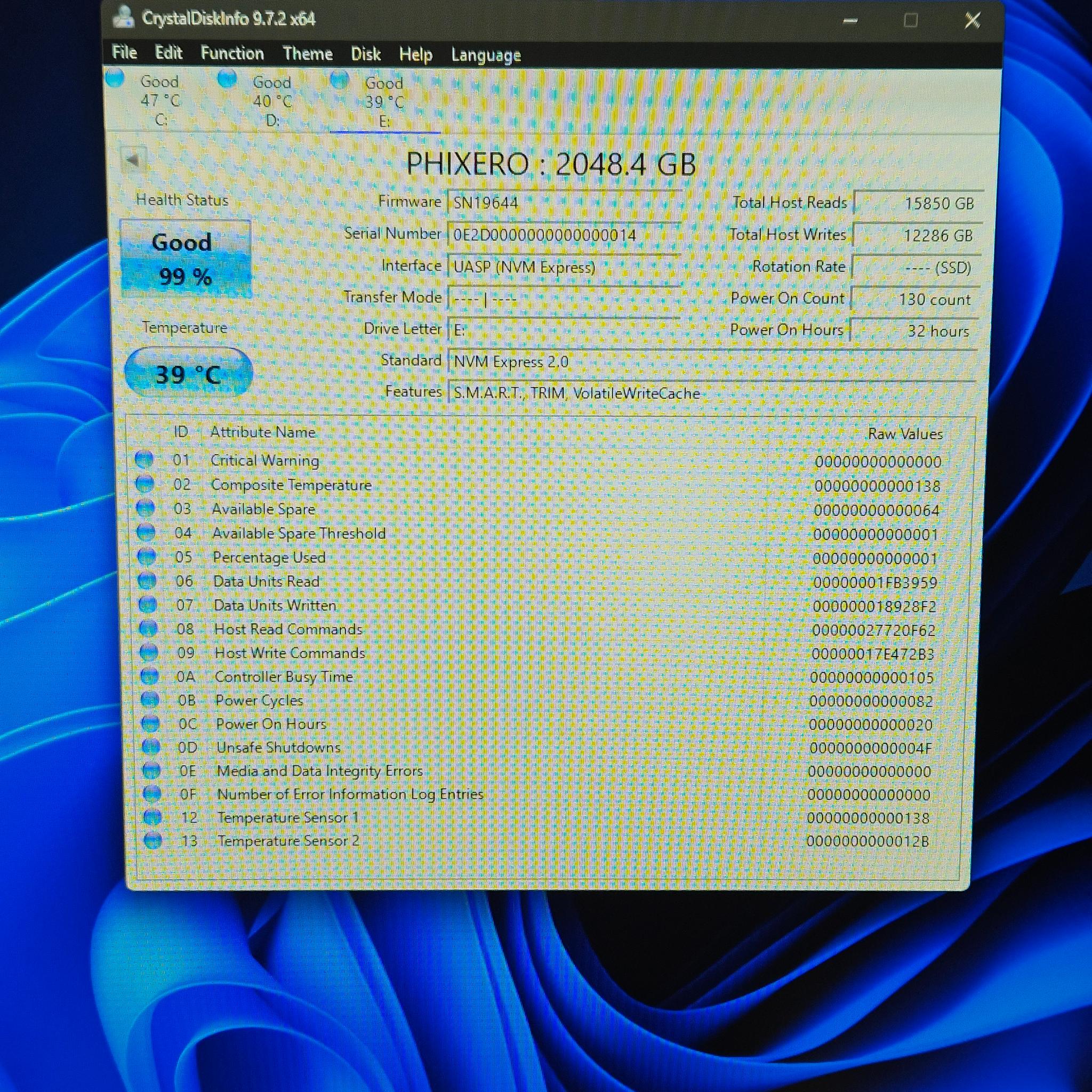Close the CrystalDiskInfo window

tap(972, 21)
